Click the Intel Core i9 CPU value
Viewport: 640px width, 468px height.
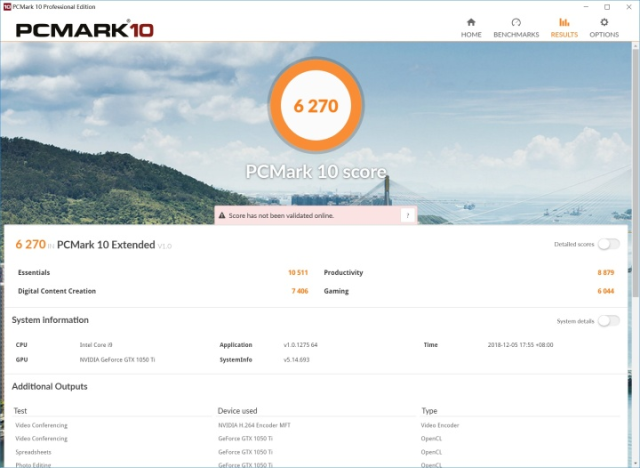tap(96, 345)
